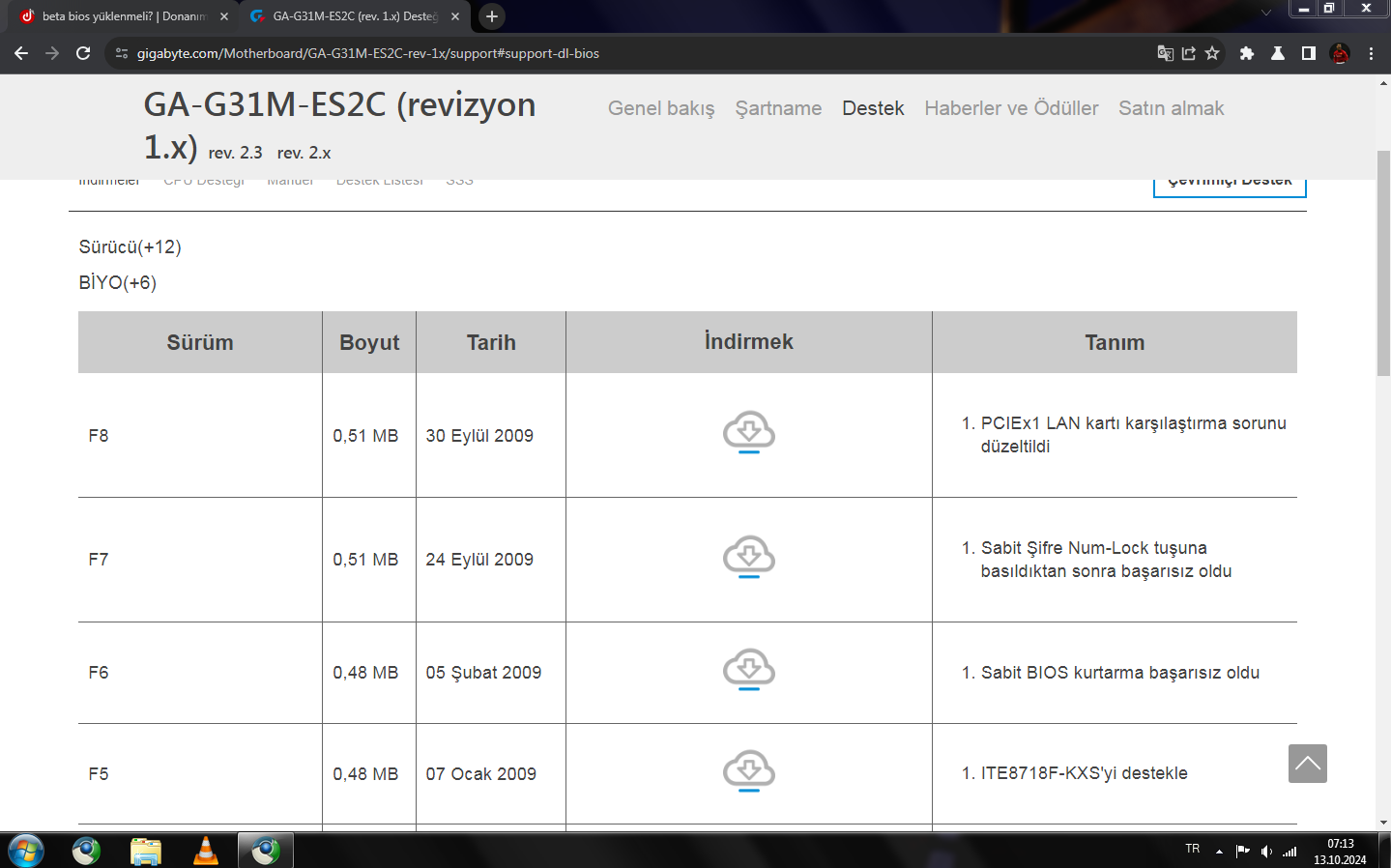Click the Show desktop strip
The width and height of the screenshot is (1391, 868).
coord(1384,851)
